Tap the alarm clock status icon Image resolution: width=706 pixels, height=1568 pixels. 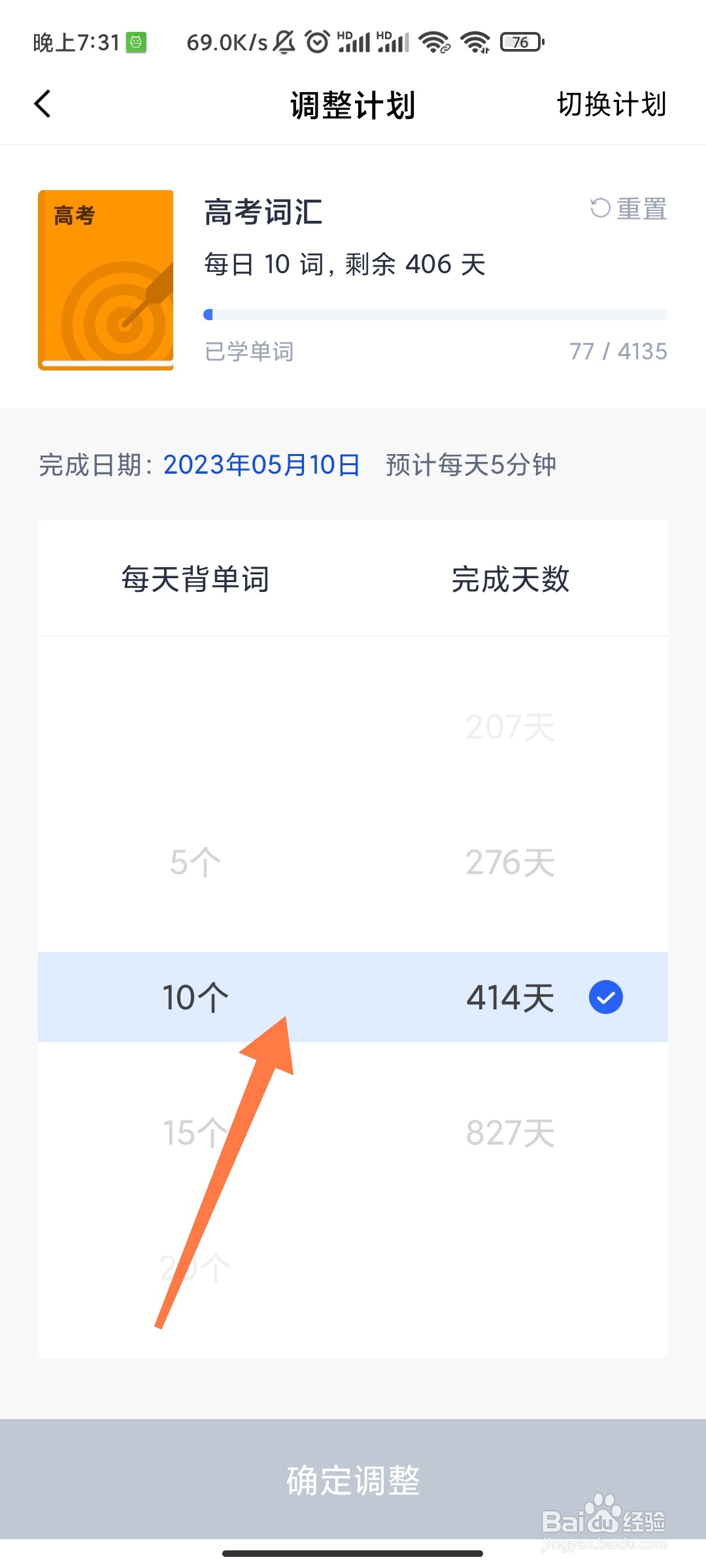(318, 42)
